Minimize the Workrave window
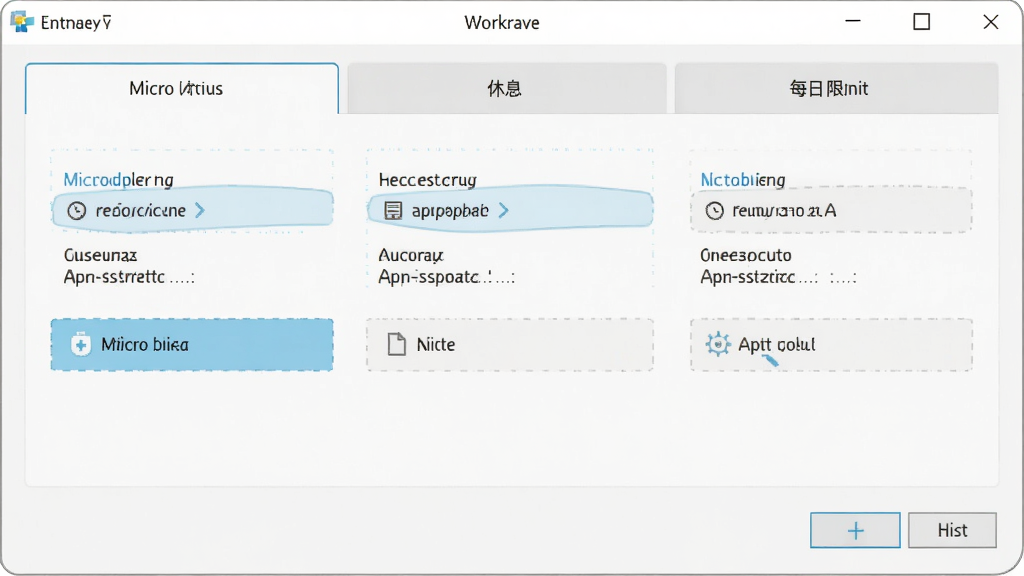The image size is (1024, 576). tap(853, 22)
